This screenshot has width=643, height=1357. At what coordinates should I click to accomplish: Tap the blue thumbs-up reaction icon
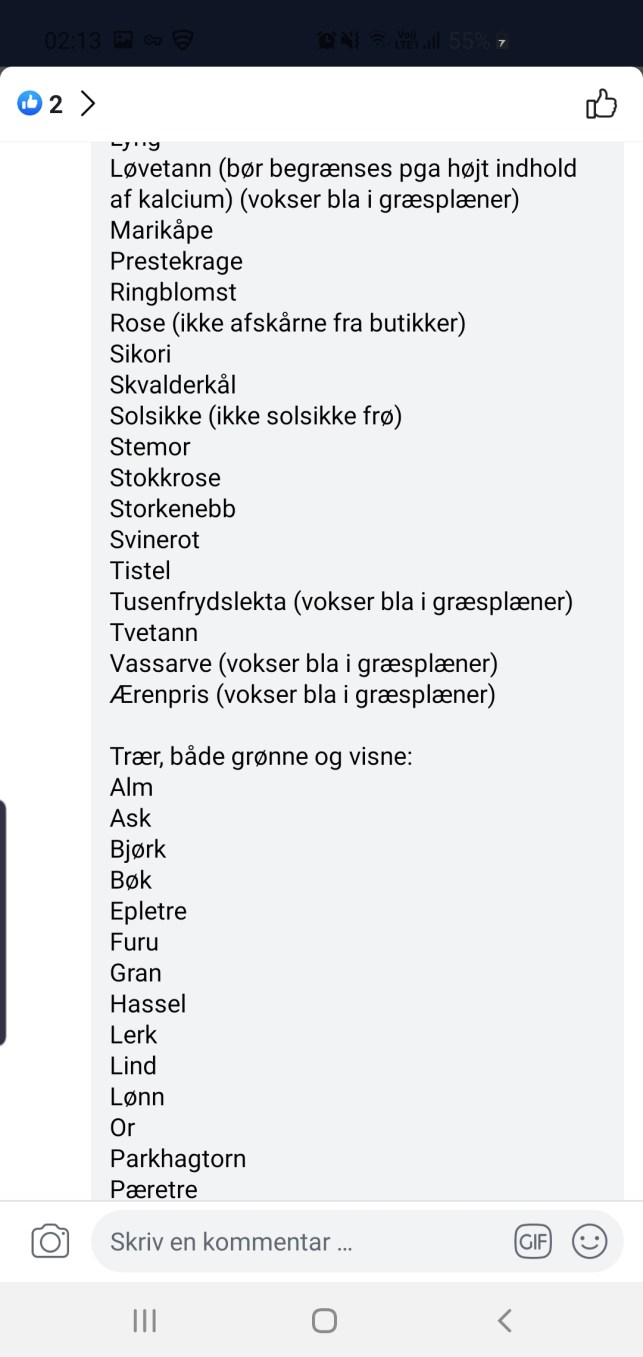(28, 103)
